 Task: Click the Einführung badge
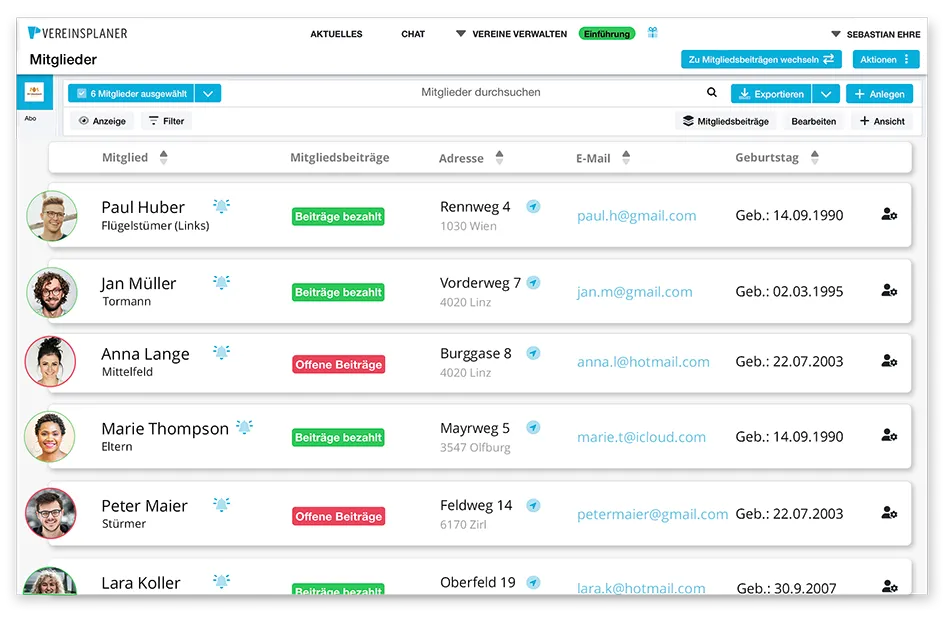(x=606, y=34)
